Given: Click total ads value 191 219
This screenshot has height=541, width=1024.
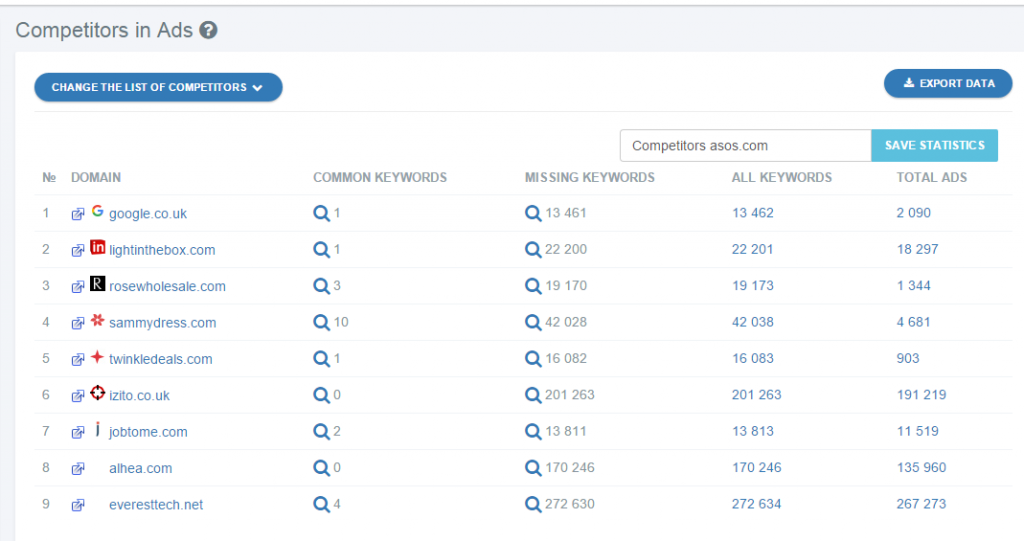Looking at the screenshot, I should click(921, 395).
